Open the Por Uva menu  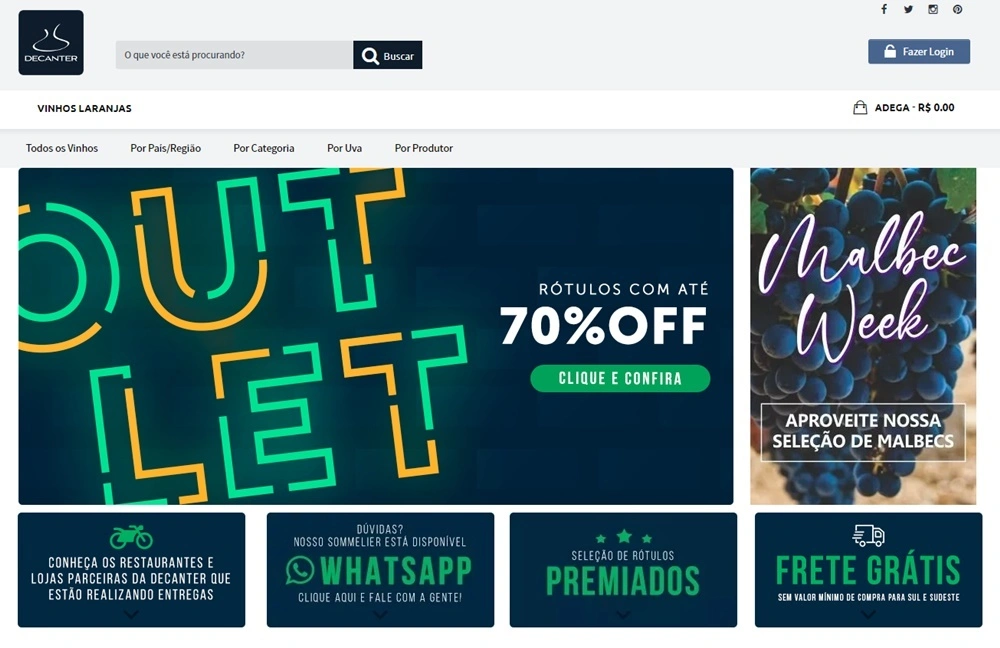[x=344, y=148]
